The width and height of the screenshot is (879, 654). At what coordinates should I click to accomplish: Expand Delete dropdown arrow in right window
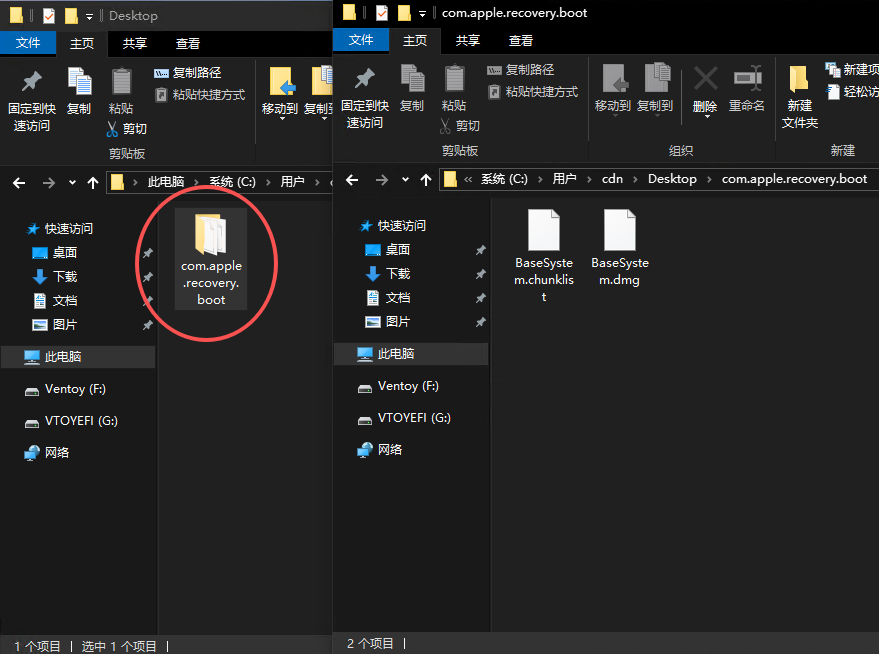click(707, 117)
